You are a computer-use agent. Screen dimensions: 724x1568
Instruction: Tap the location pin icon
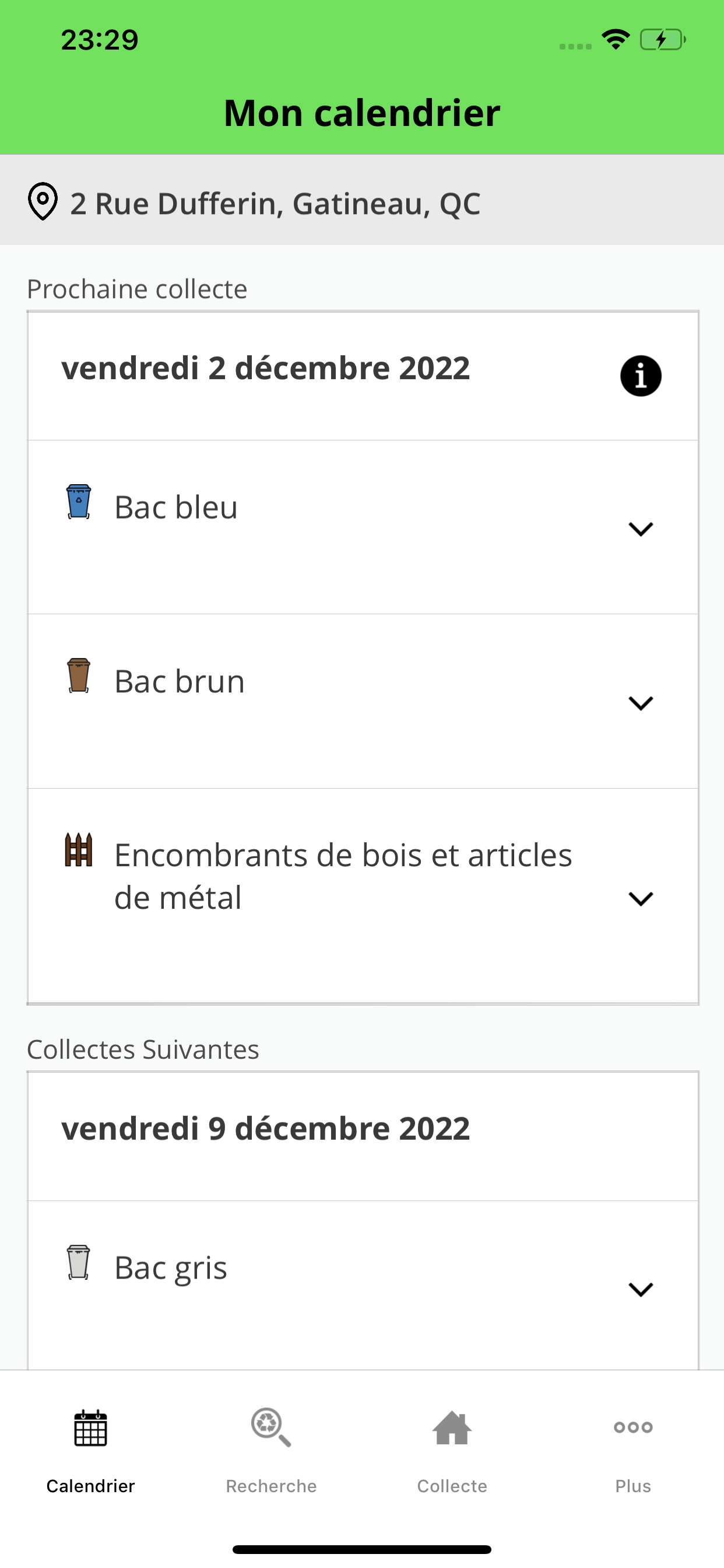[43, 201]
